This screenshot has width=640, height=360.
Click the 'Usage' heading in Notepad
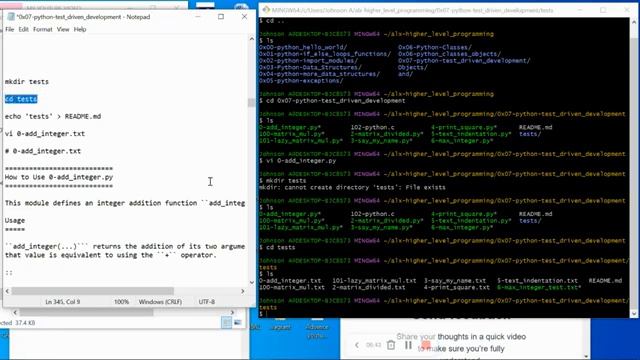[x=15, y=220]
